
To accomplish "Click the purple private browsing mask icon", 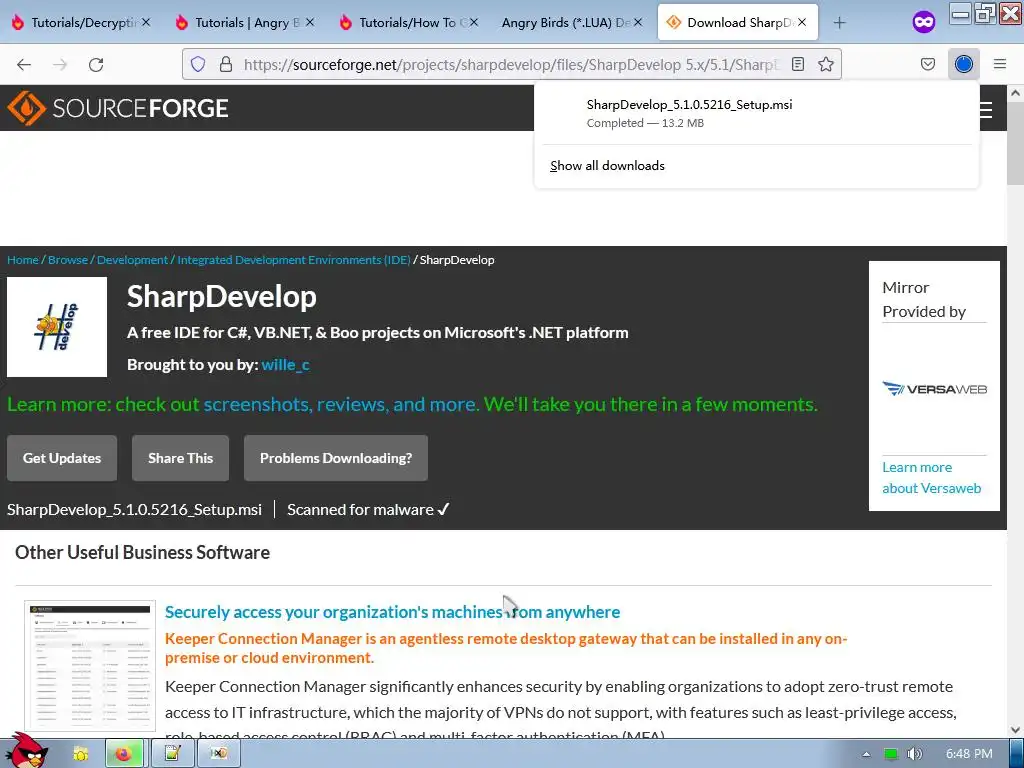I will (x=924, y=22).
